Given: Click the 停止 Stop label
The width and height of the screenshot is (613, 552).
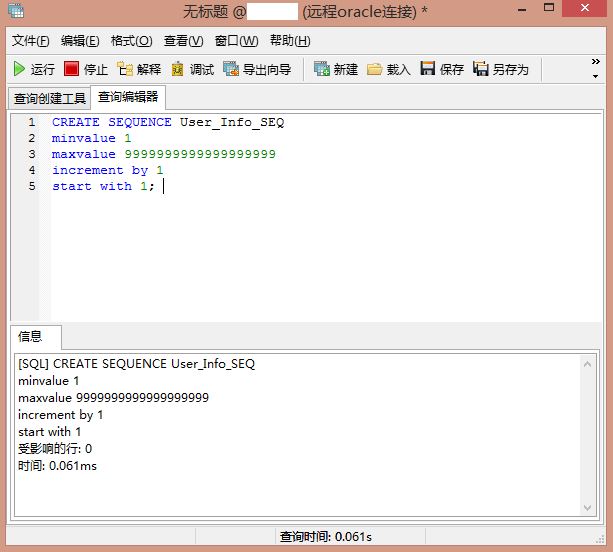Looking at the screenshot, I should click(95, 70).
